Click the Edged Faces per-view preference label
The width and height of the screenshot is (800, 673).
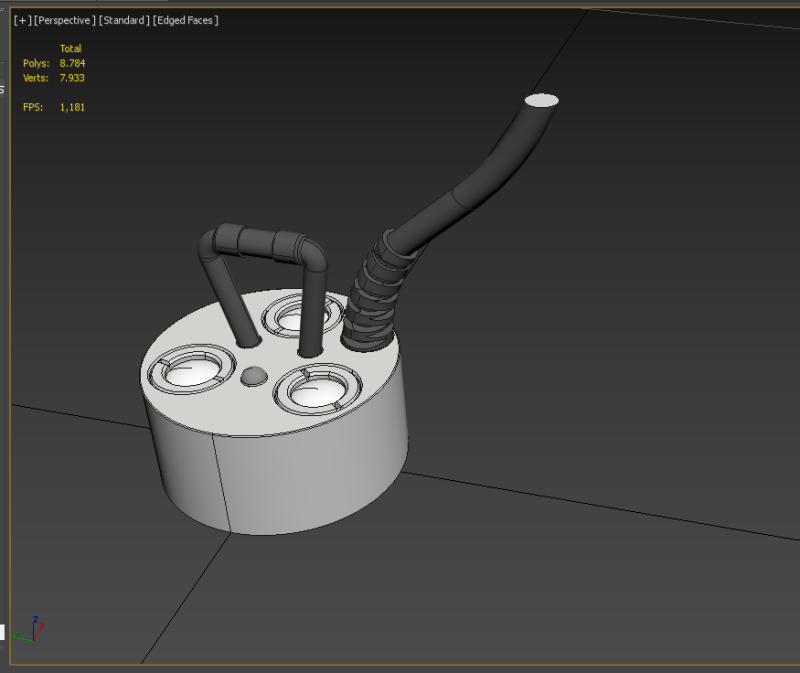click(x=185, y=20)
